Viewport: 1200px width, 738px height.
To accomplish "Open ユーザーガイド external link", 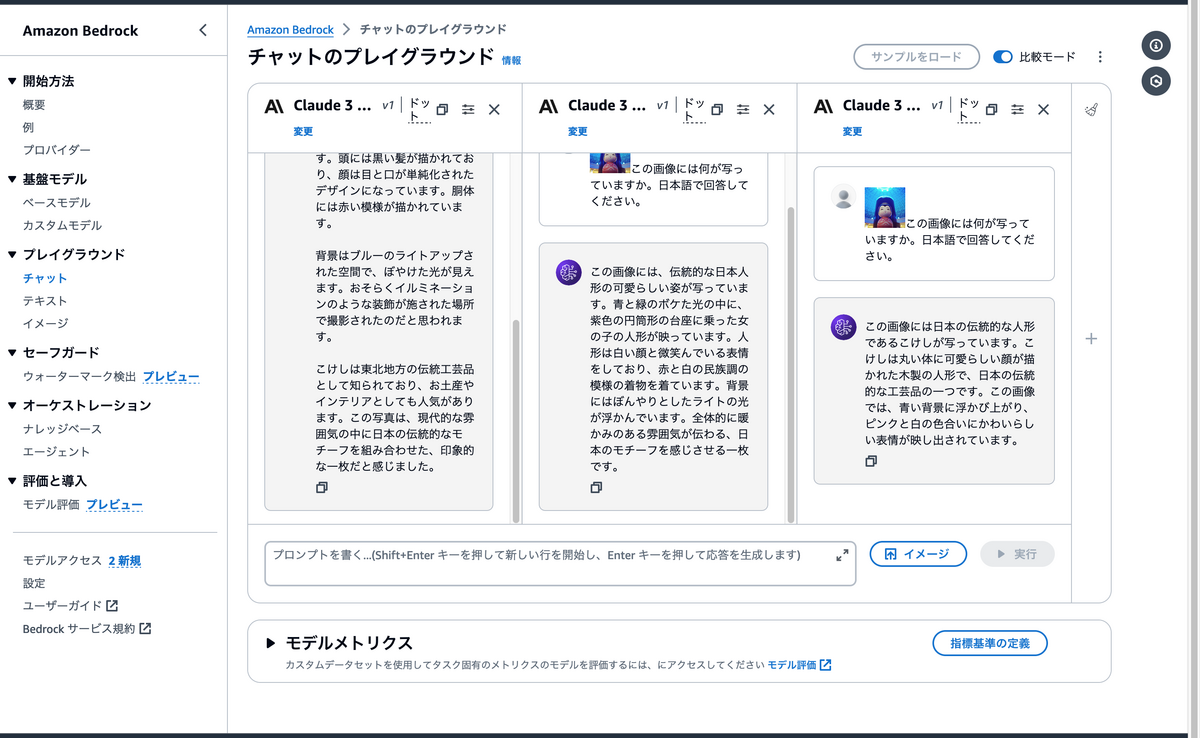I will pyautogui.click(x=70, y=606).
